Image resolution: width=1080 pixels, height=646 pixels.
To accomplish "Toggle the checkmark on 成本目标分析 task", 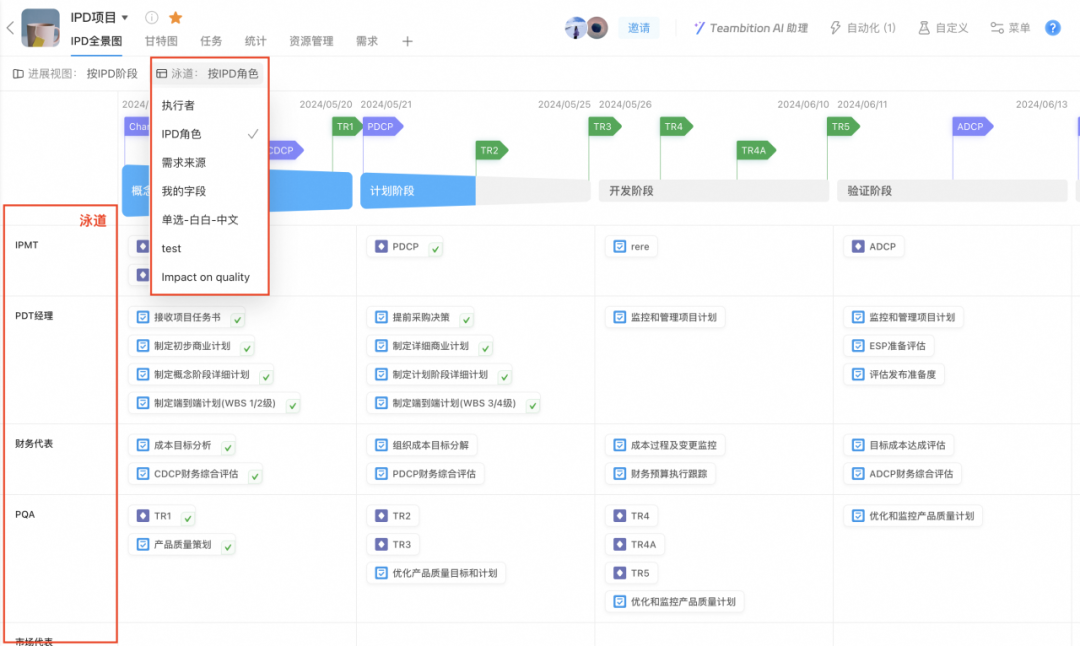I will [228, 447].
